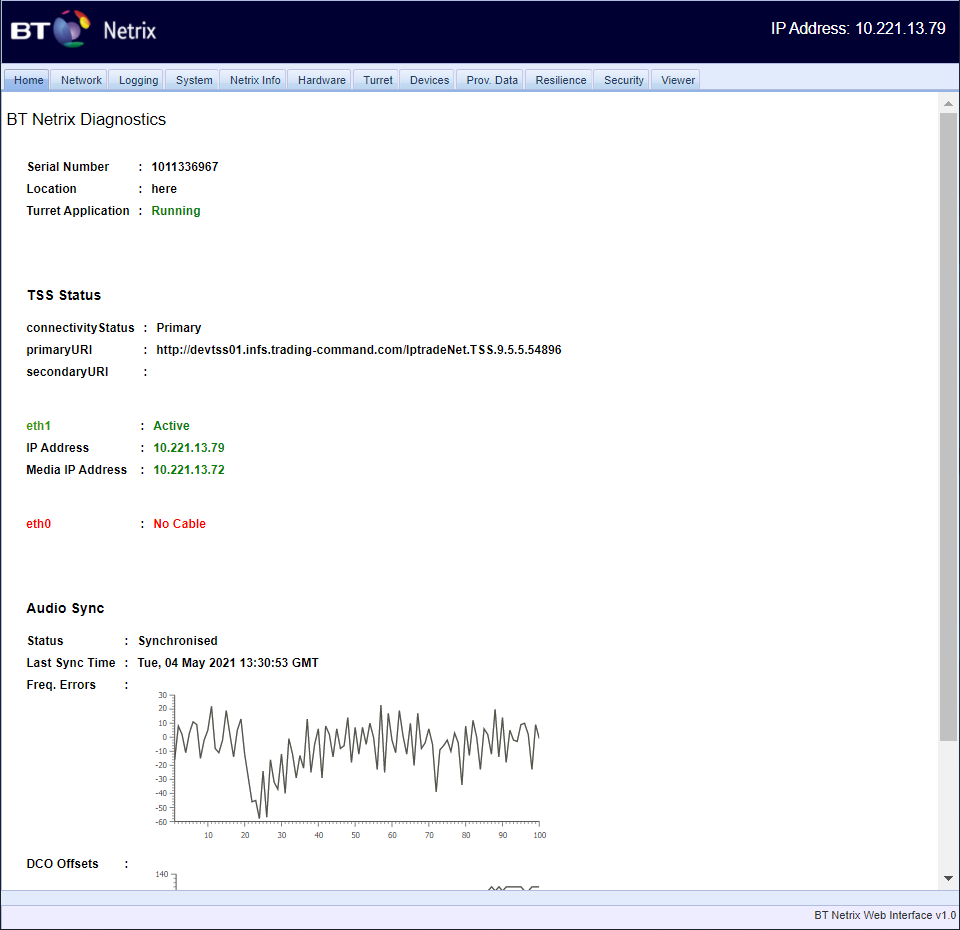This screenshot has width=960, height=930.
Task: Click the Freq. Errors line chart
Action: (x=350, y=765)
